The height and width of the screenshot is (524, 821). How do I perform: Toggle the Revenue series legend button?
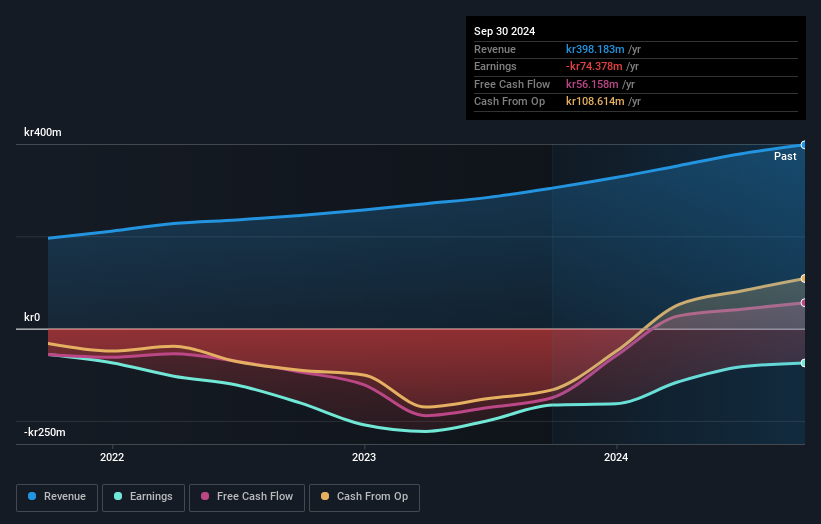coord(57,497)
